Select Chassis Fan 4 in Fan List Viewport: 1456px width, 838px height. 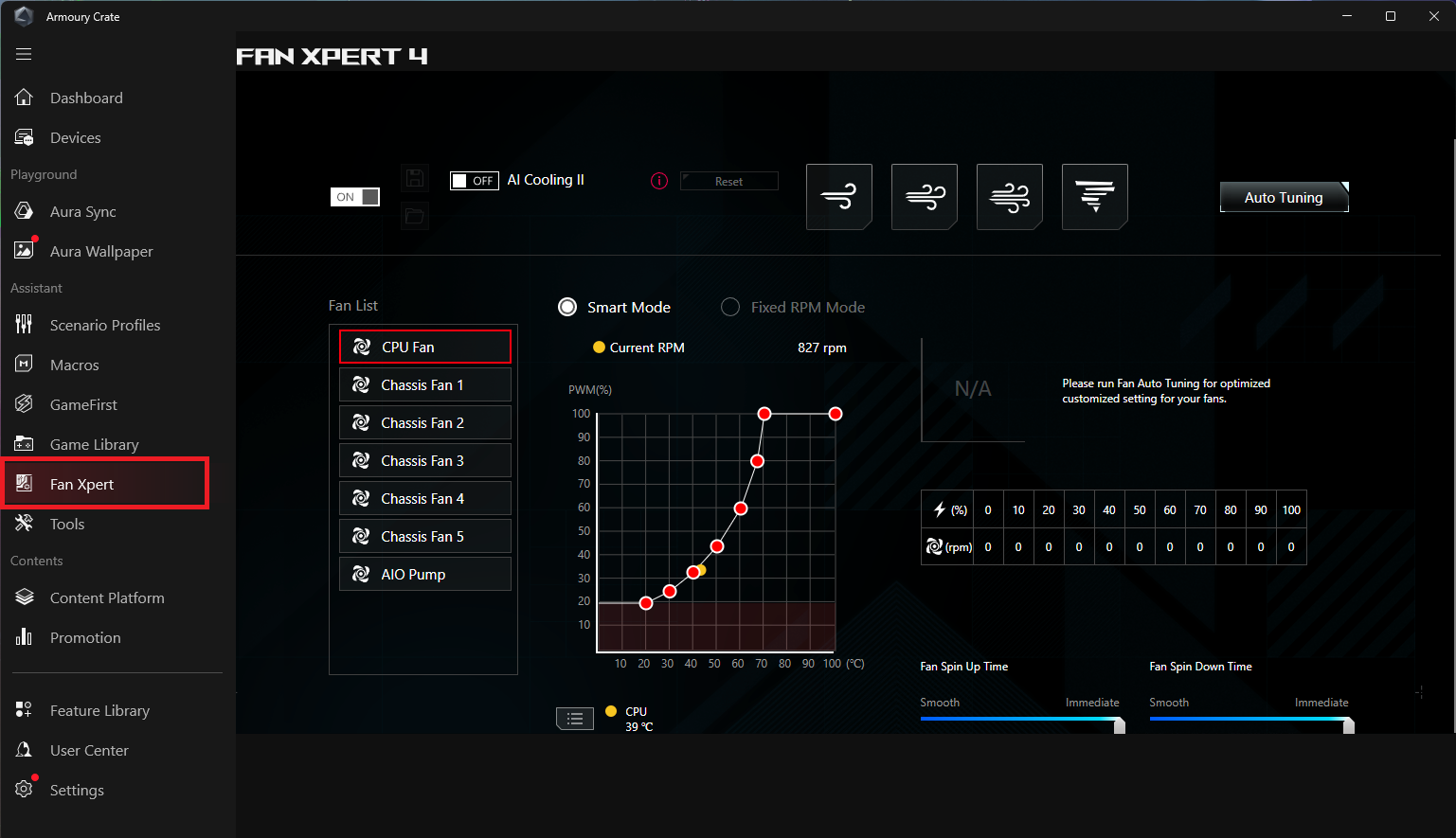(425, 498)
